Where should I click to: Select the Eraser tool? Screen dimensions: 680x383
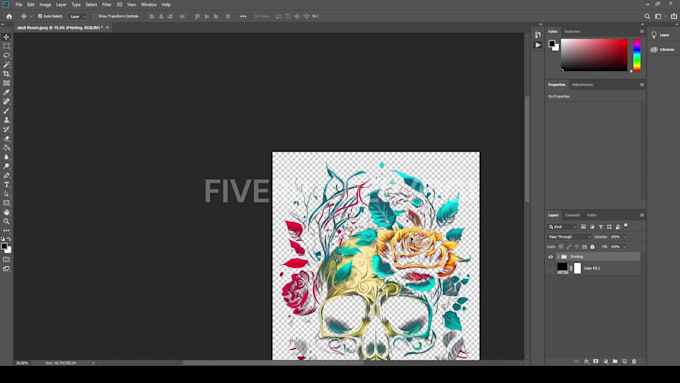point(7,138)
